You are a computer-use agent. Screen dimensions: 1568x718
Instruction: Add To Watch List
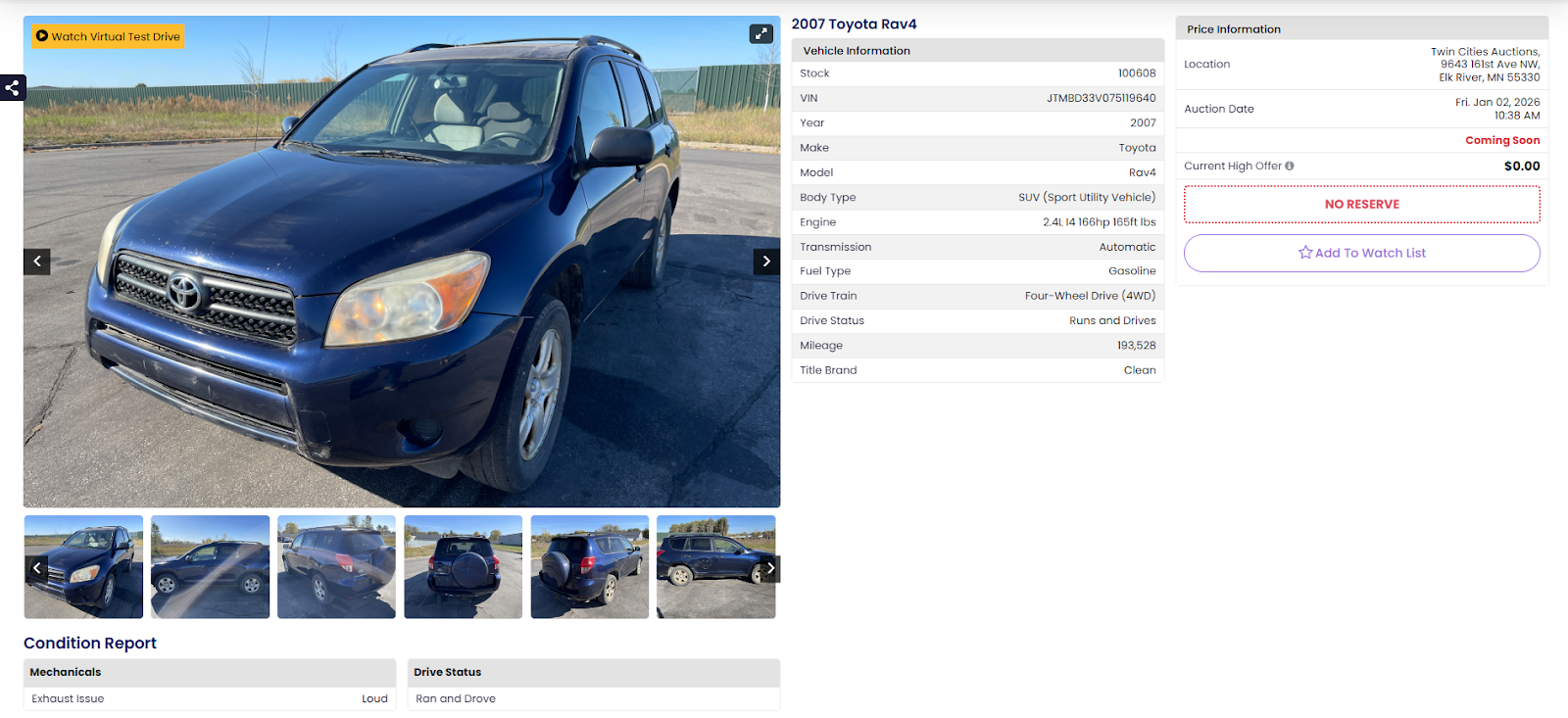[1362, 253]
